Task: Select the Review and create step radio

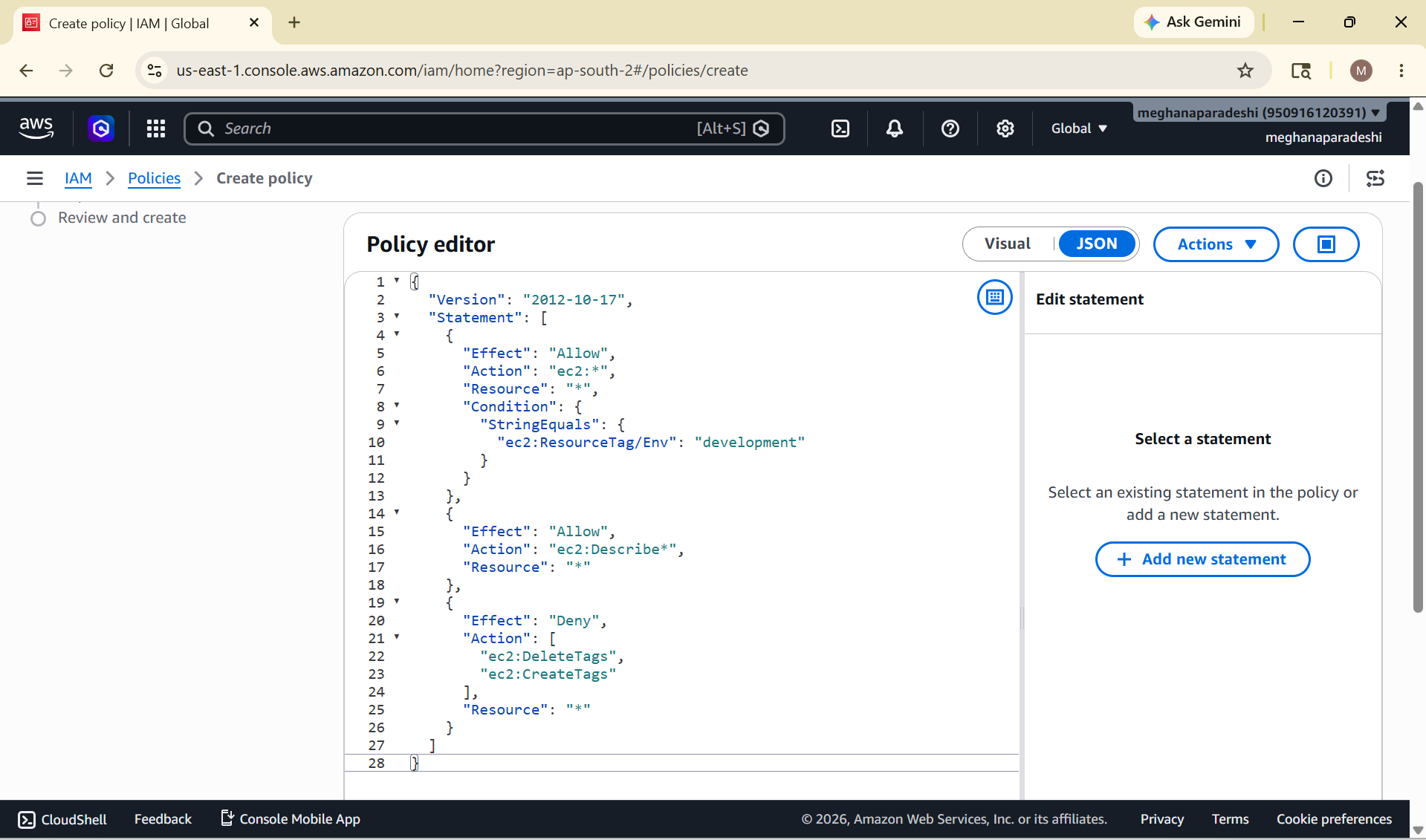Action: [x=38, y=218]
